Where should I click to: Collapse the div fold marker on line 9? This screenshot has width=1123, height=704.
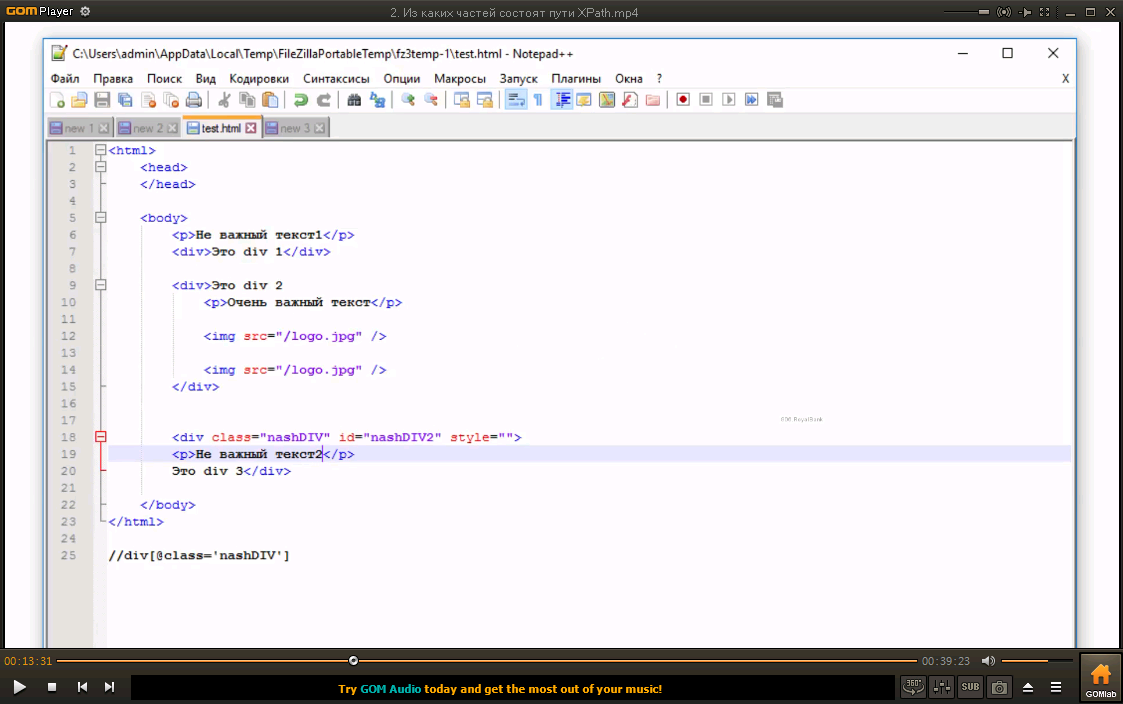tap(100, 286)
